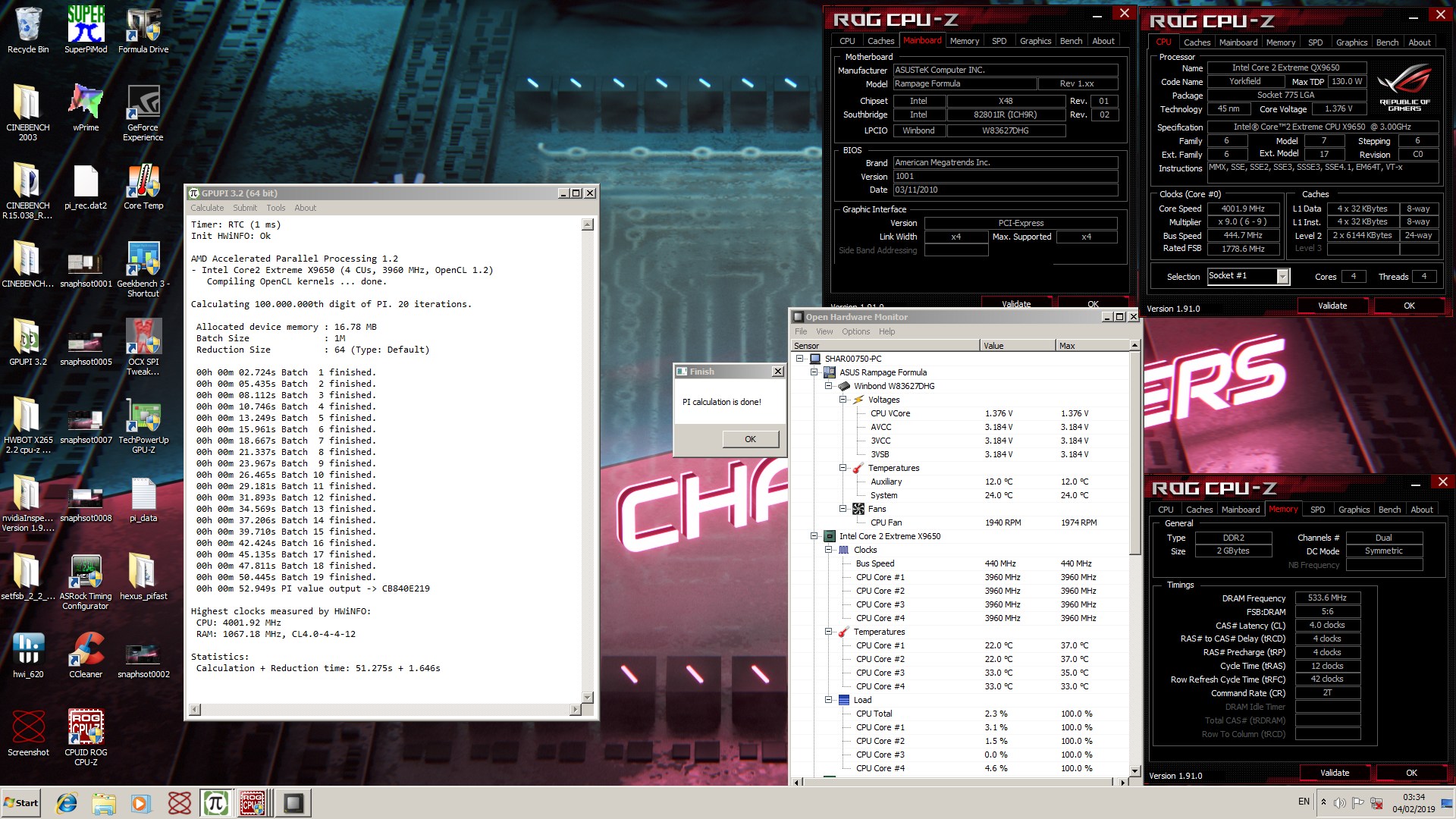Launch CPUID ROG CPU-Z desktop icon

(86, 738)
